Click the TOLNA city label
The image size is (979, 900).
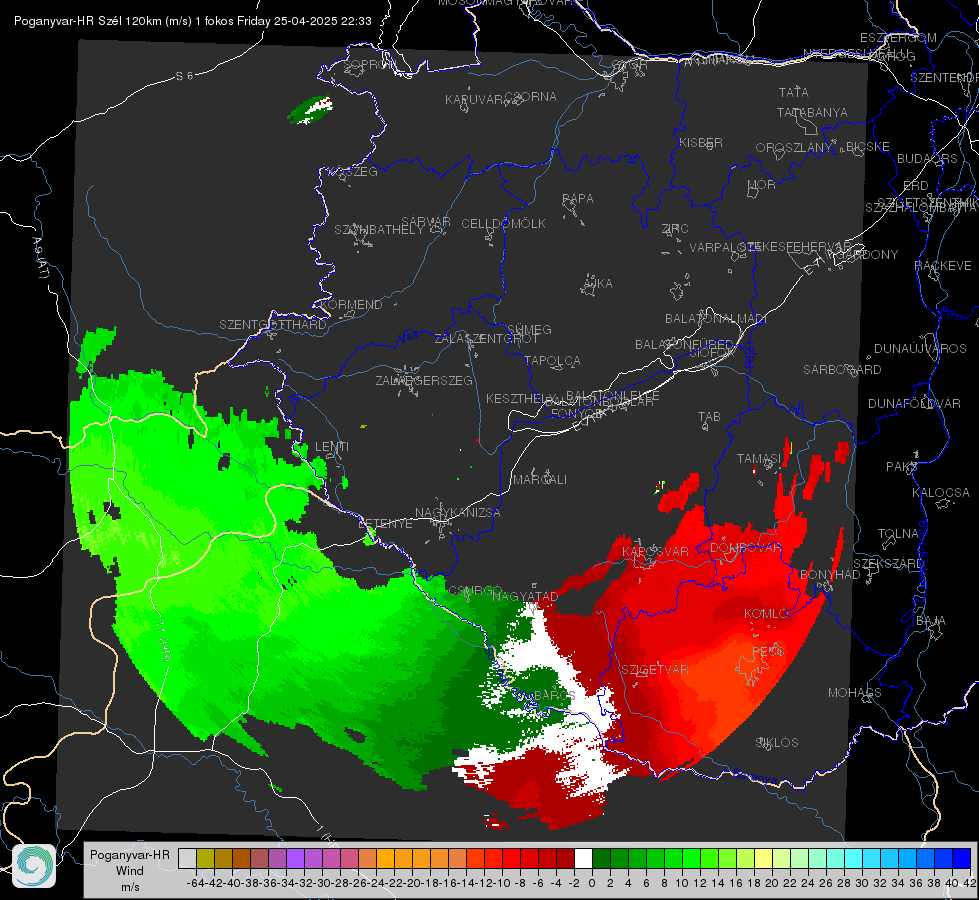[898, 534]
